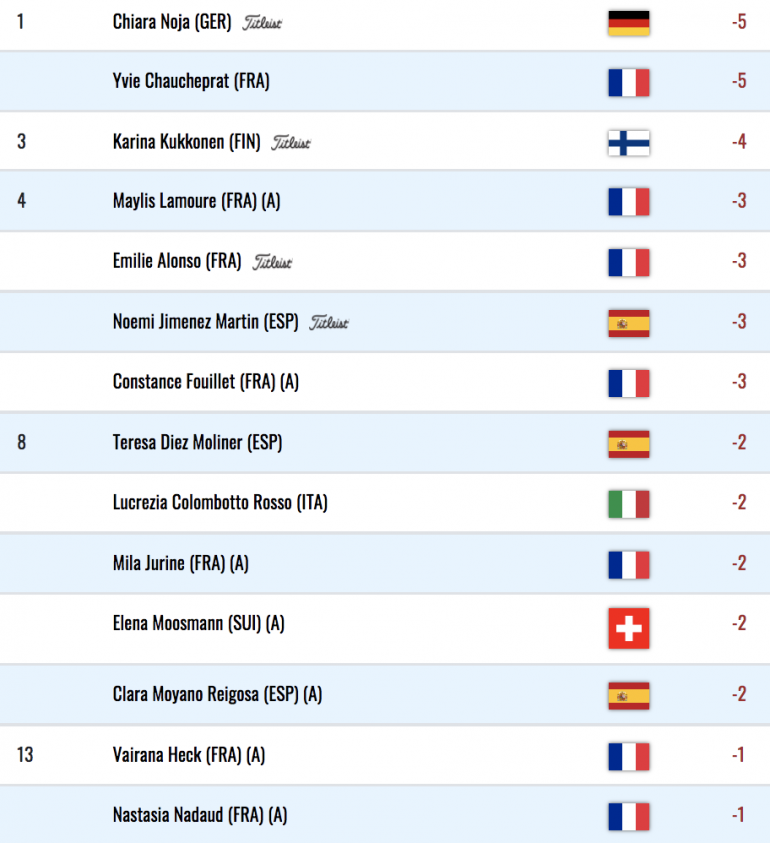This screenshot has width=770, height=843.
Task: Click position number 13 in rankings
Action: tap(25, 755)
